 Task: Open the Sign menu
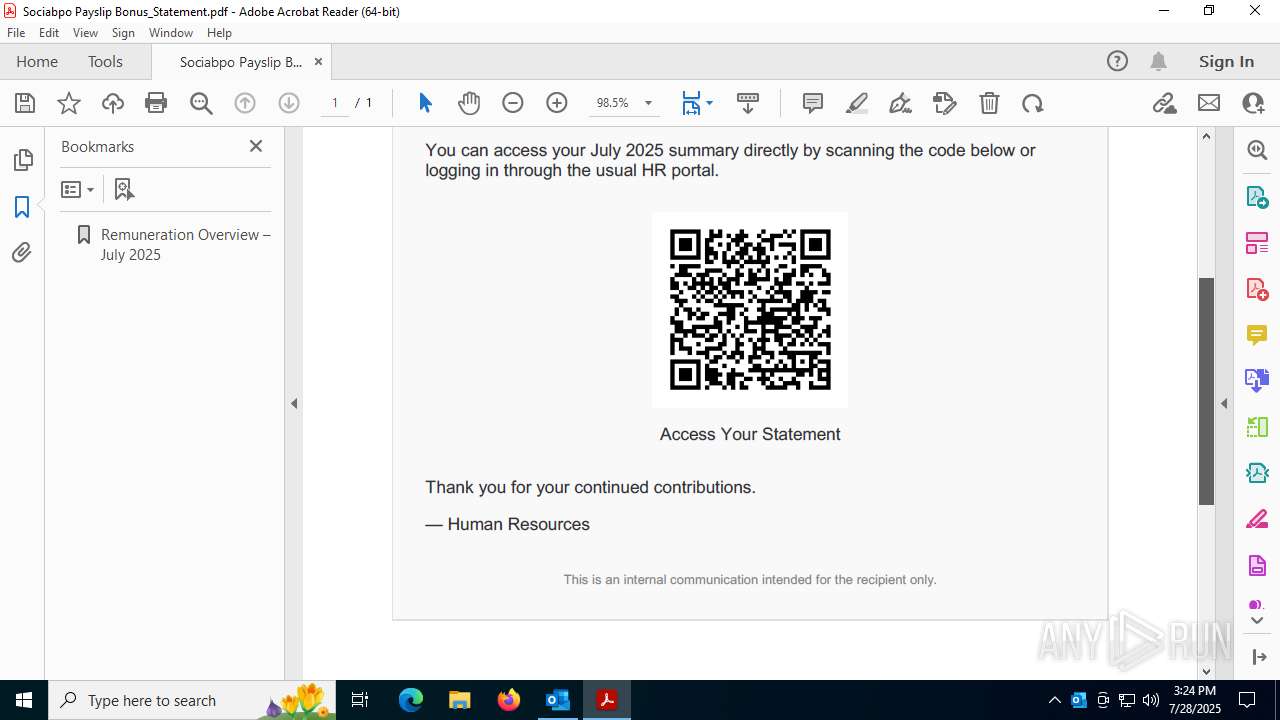(123, 33)
